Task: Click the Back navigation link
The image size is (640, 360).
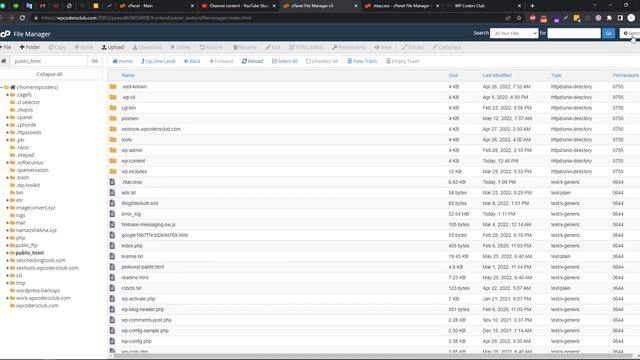Action: [192, 61]
